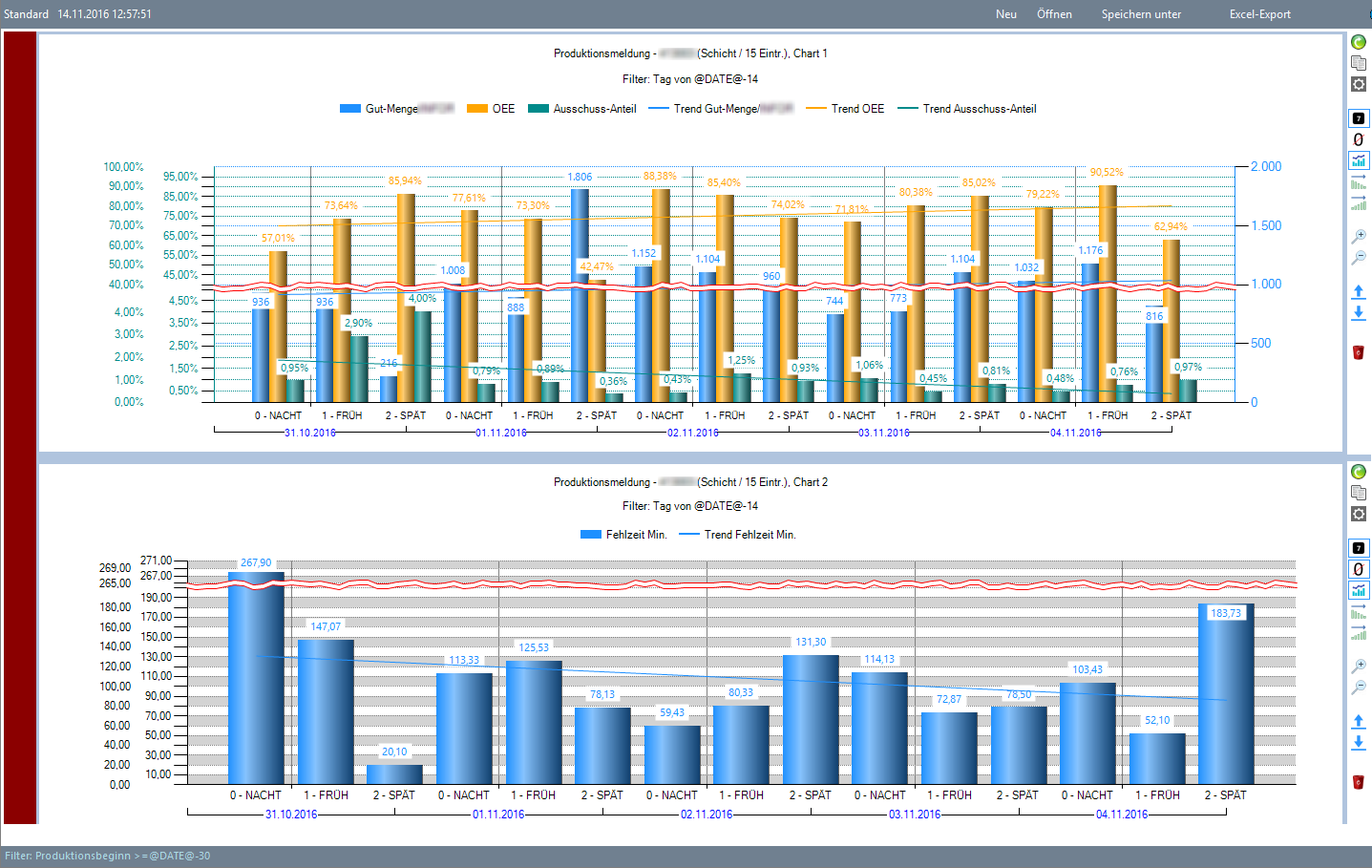
Task: Open the Öffnen menu item
Action: [x=1054, y=14]
